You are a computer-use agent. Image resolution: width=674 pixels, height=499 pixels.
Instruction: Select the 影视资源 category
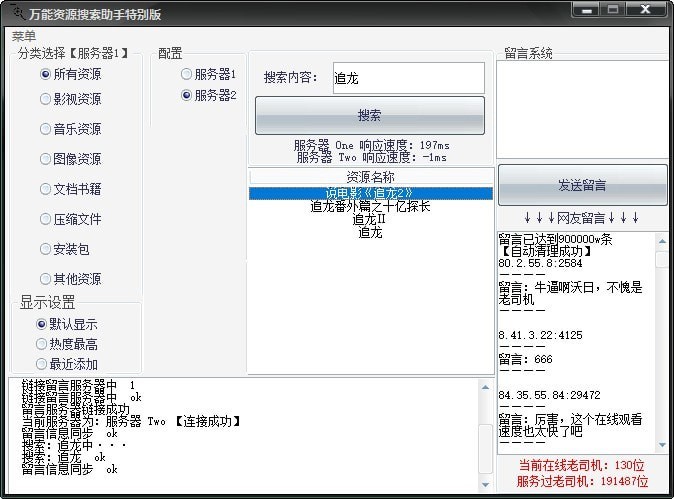pos(71,99)
